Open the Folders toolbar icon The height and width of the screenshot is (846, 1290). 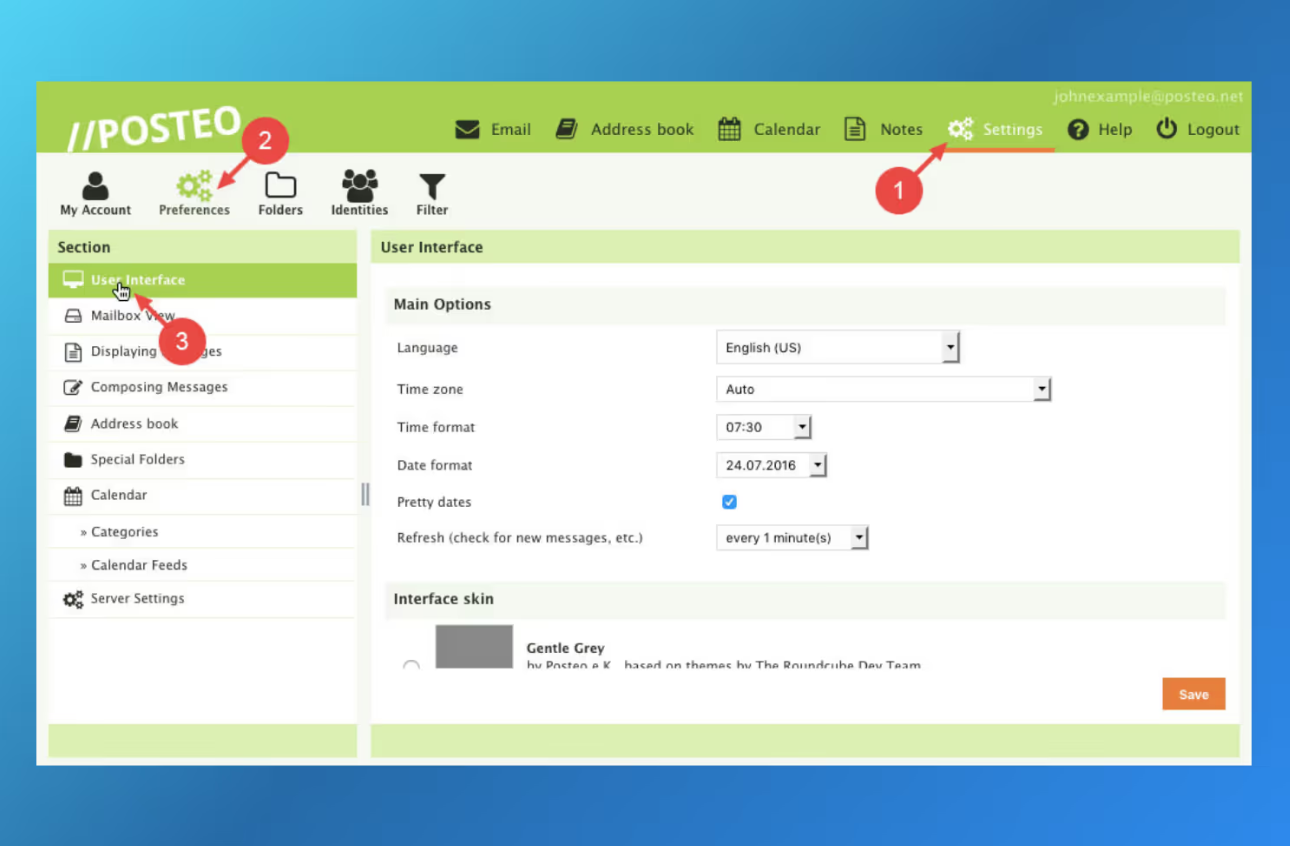click(x=280, y=192)
